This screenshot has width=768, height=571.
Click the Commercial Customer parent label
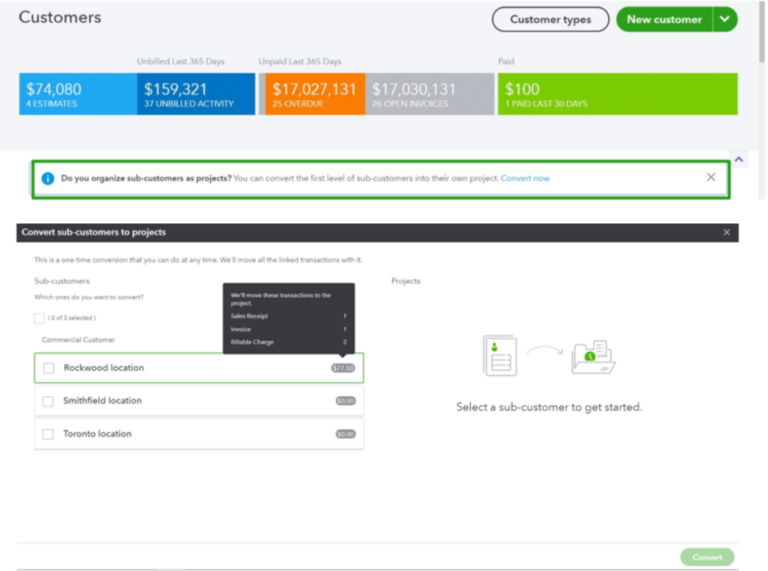click(78, 340)
